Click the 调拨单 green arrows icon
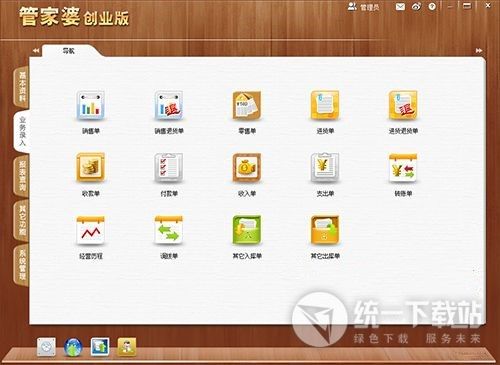The width and height of the screenshot is (500, 365). point(169,230)
